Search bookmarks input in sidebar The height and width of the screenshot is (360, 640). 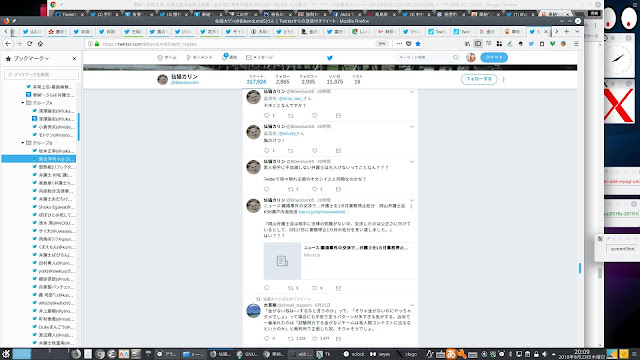[41, 75]
